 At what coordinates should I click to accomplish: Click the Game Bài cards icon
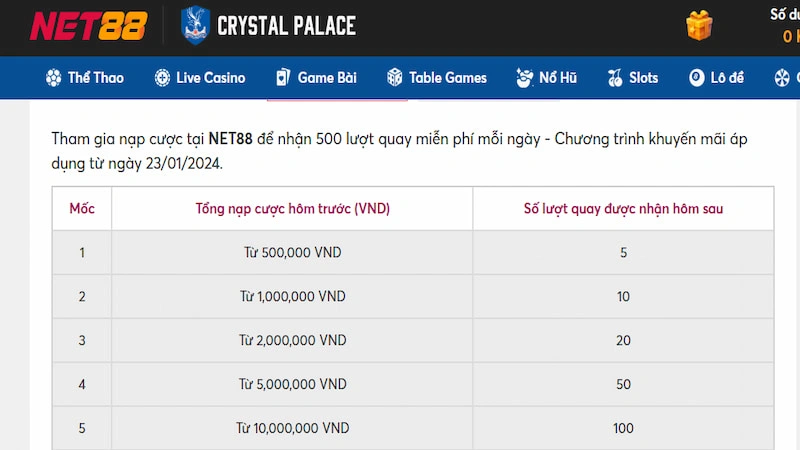click(283, 78)
